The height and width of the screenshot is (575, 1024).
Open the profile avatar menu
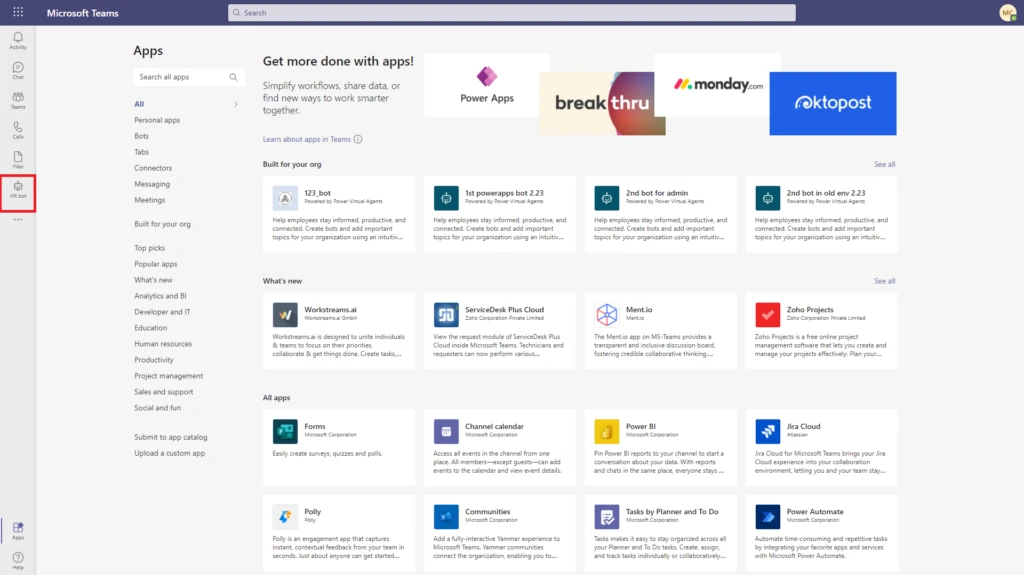(1008, 12)
